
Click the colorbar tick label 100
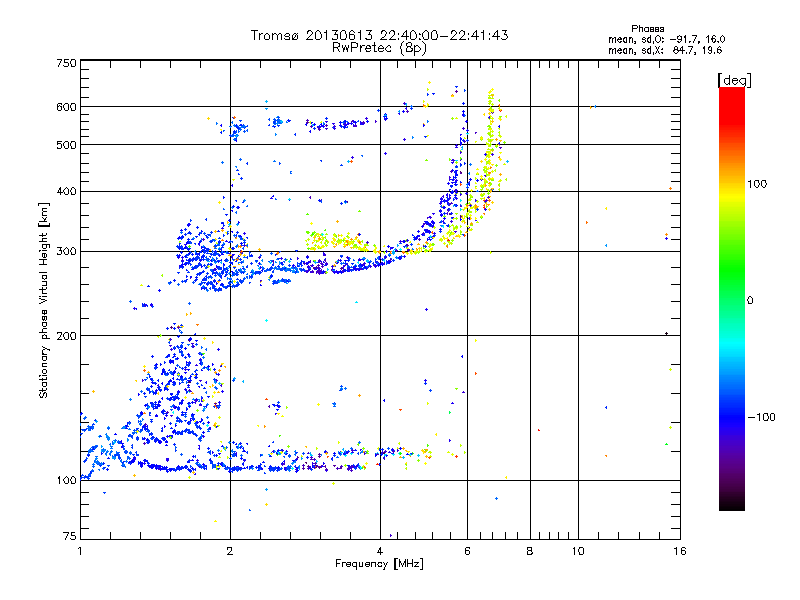point(757,184)
